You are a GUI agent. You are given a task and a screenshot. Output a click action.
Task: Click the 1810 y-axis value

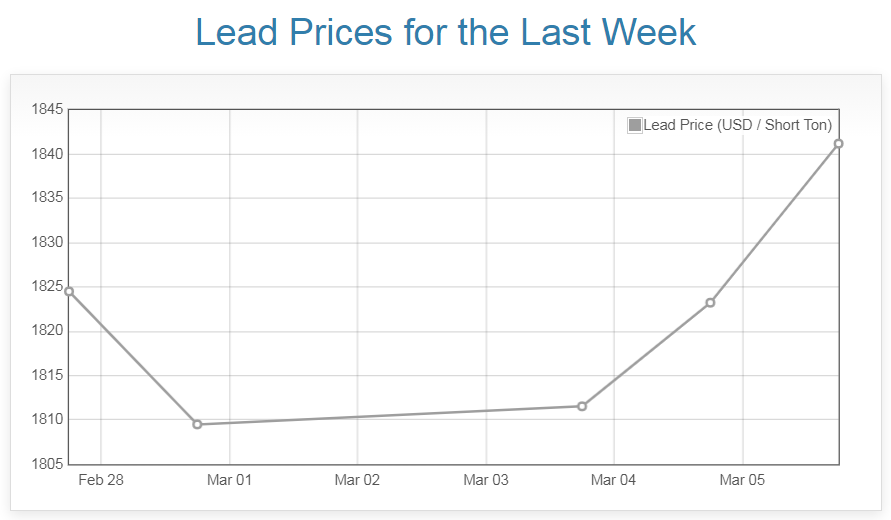pyautogui.click(x=47, y=419)
